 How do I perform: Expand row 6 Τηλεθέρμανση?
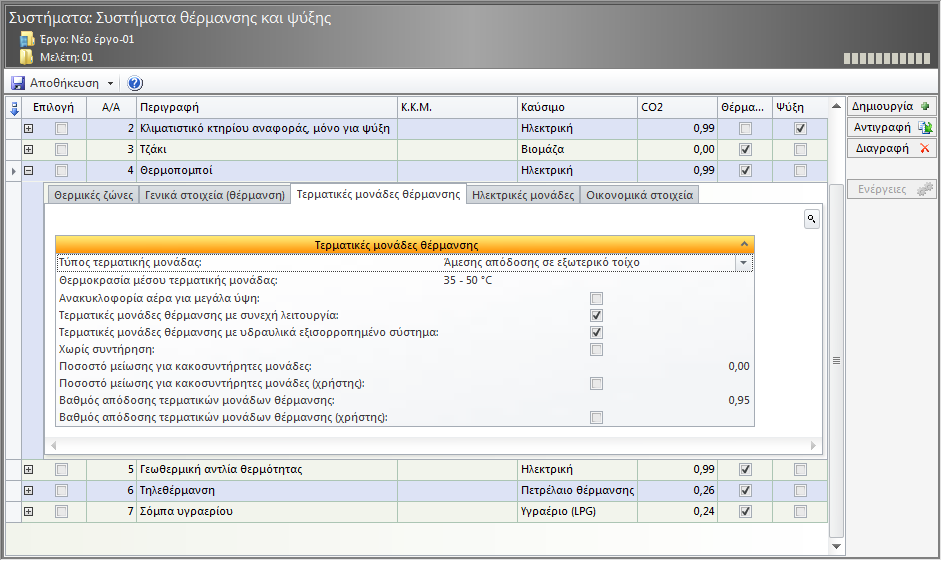(28, 491)
